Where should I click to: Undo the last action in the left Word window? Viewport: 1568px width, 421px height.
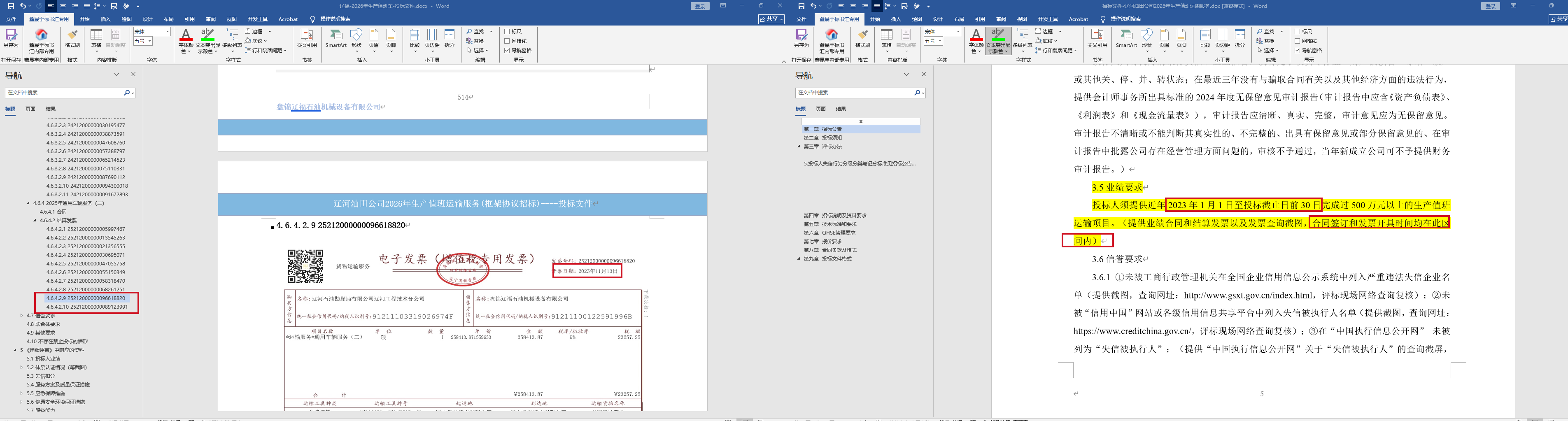23,6
